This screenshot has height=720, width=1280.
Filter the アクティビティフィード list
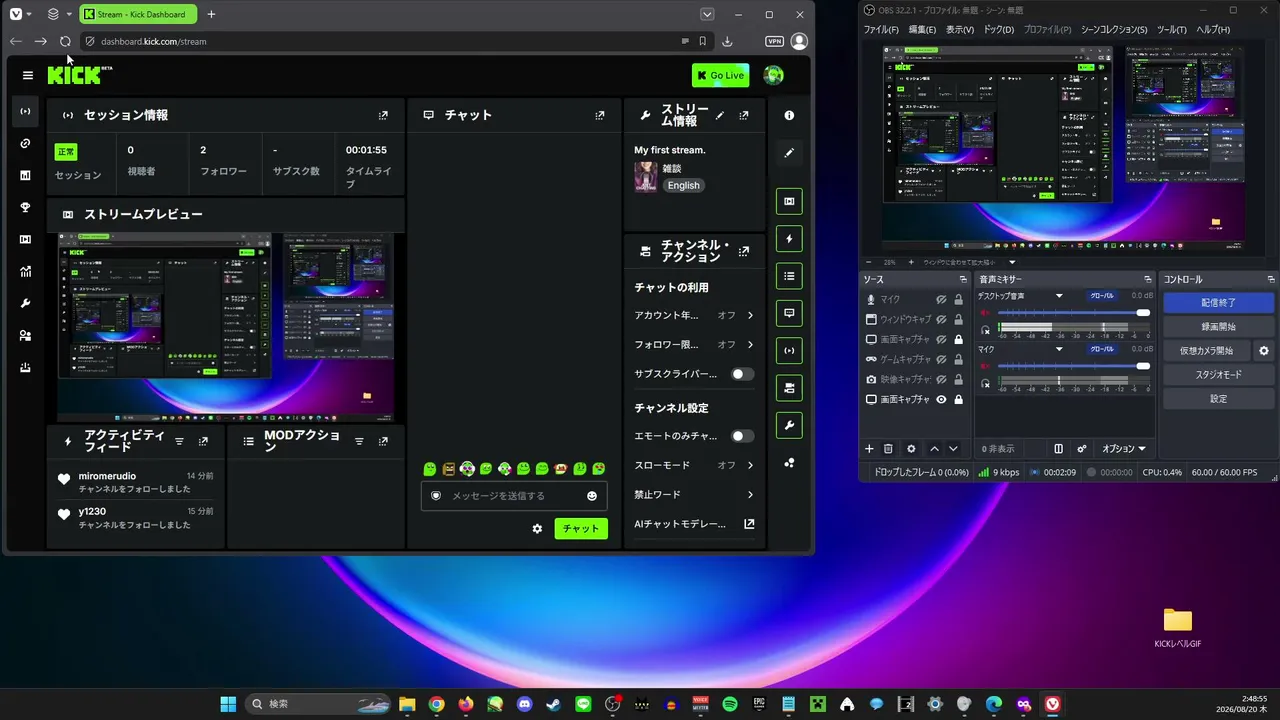pyautogui.click(x=180, y=441)
